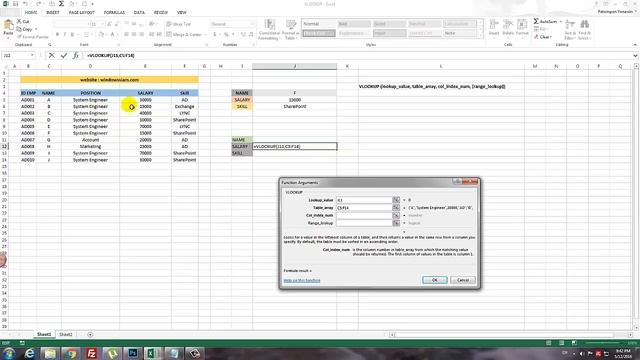Viewport: 640px width, 360px height.
Task: Click the Clear eraser button
Action: [x=543, y=37]
